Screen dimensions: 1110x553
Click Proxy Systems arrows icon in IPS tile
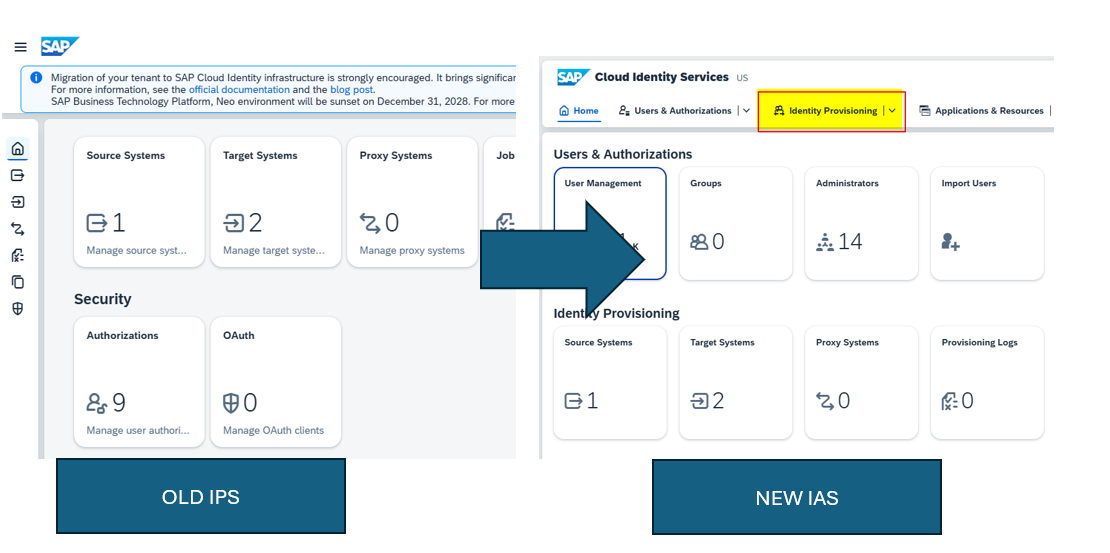coord(370,223)
